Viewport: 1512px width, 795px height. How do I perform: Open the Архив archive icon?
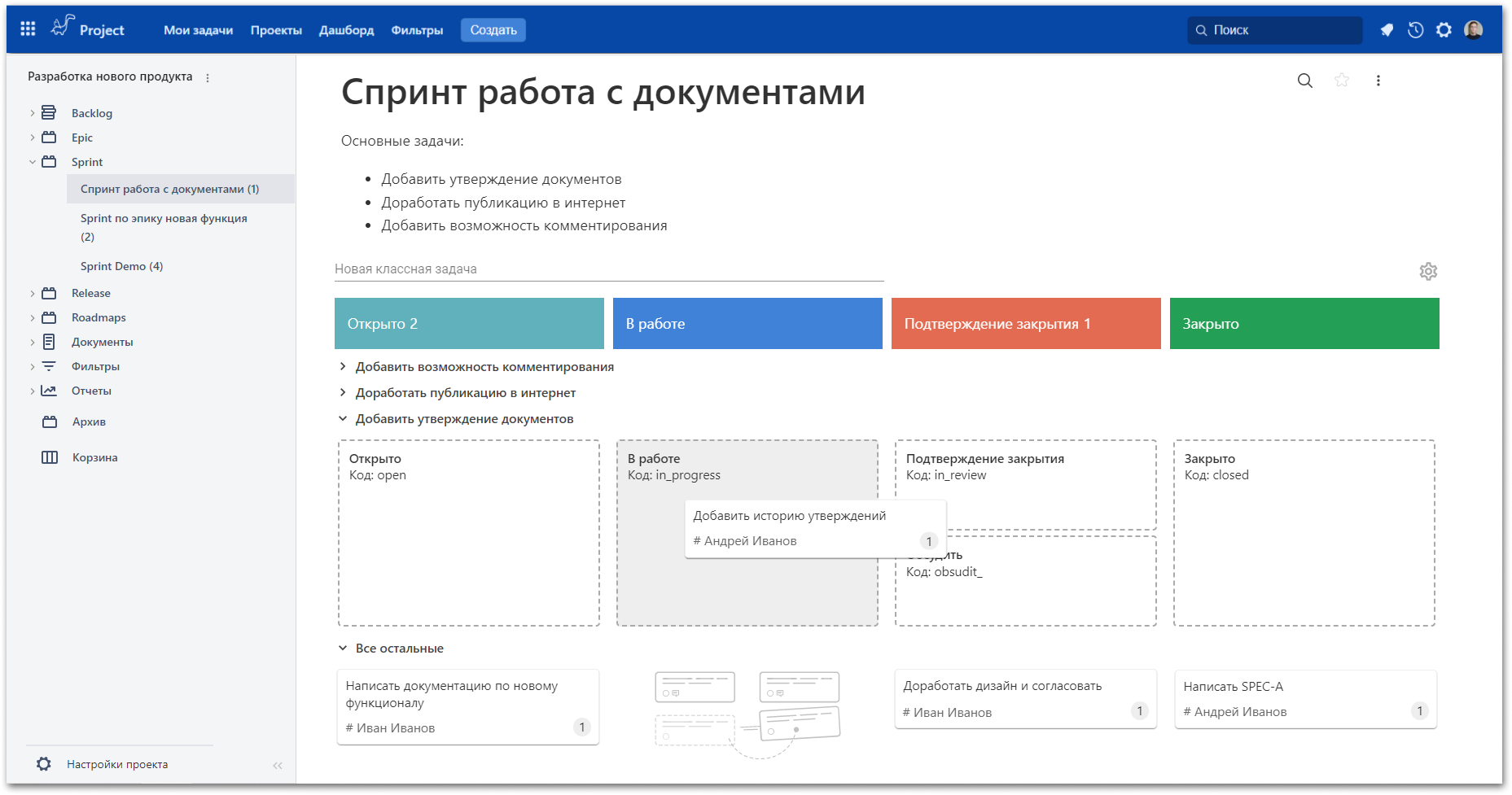pos(49,422)
